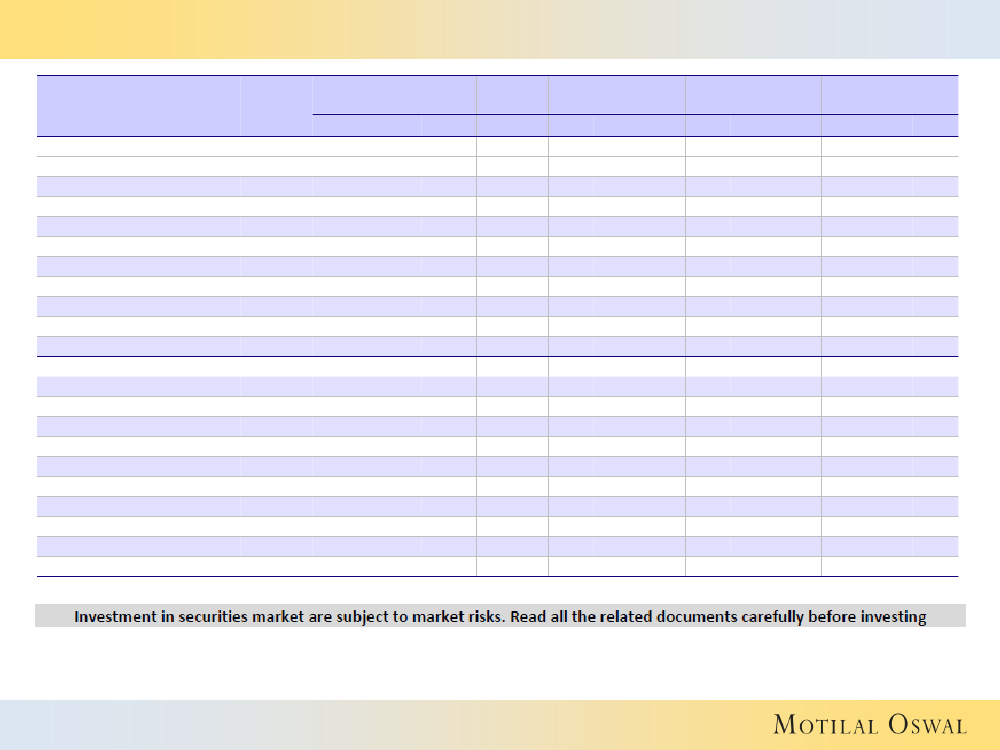
Task: Click the word "carefully" in the disclaimer
Action: tap(776, 617)
